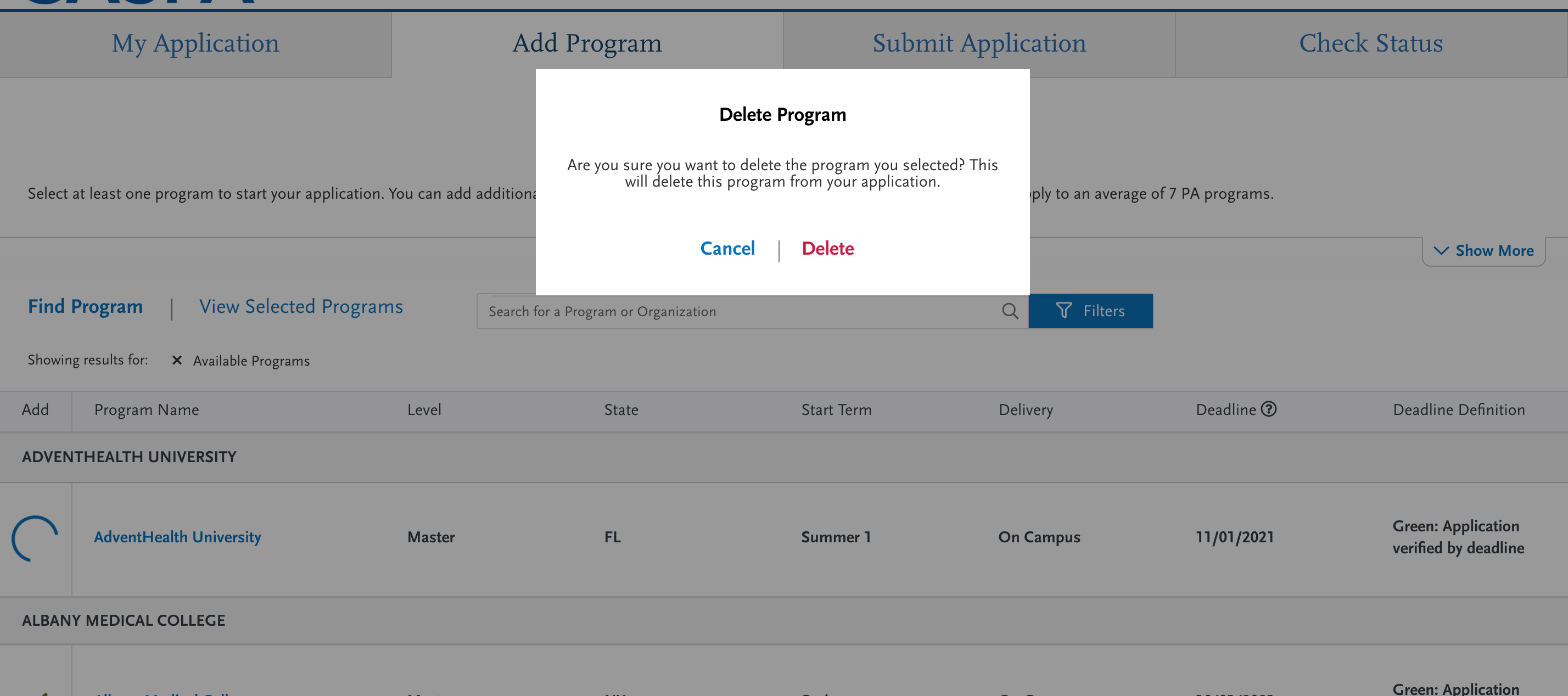Click the X to remove the Available Programs filter
This screenshot has height=696, width=1568.
click(177, 360)
